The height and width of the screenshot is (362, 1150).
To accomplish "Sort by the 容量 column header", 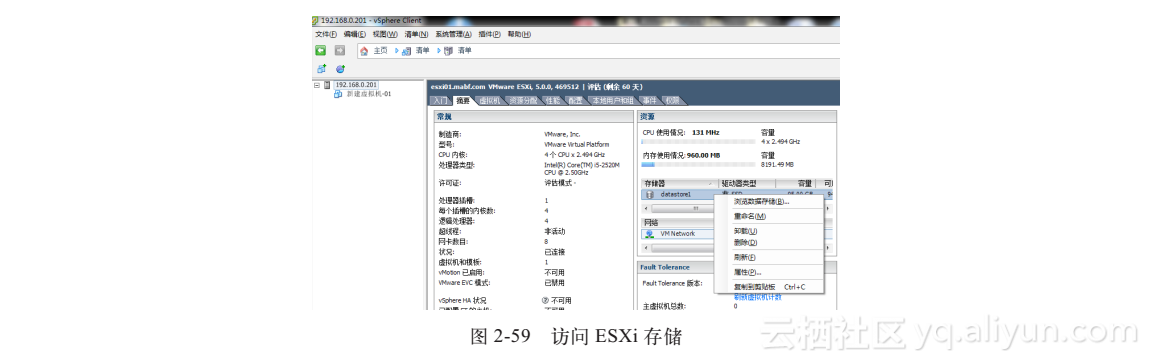I will click(797, 183).
